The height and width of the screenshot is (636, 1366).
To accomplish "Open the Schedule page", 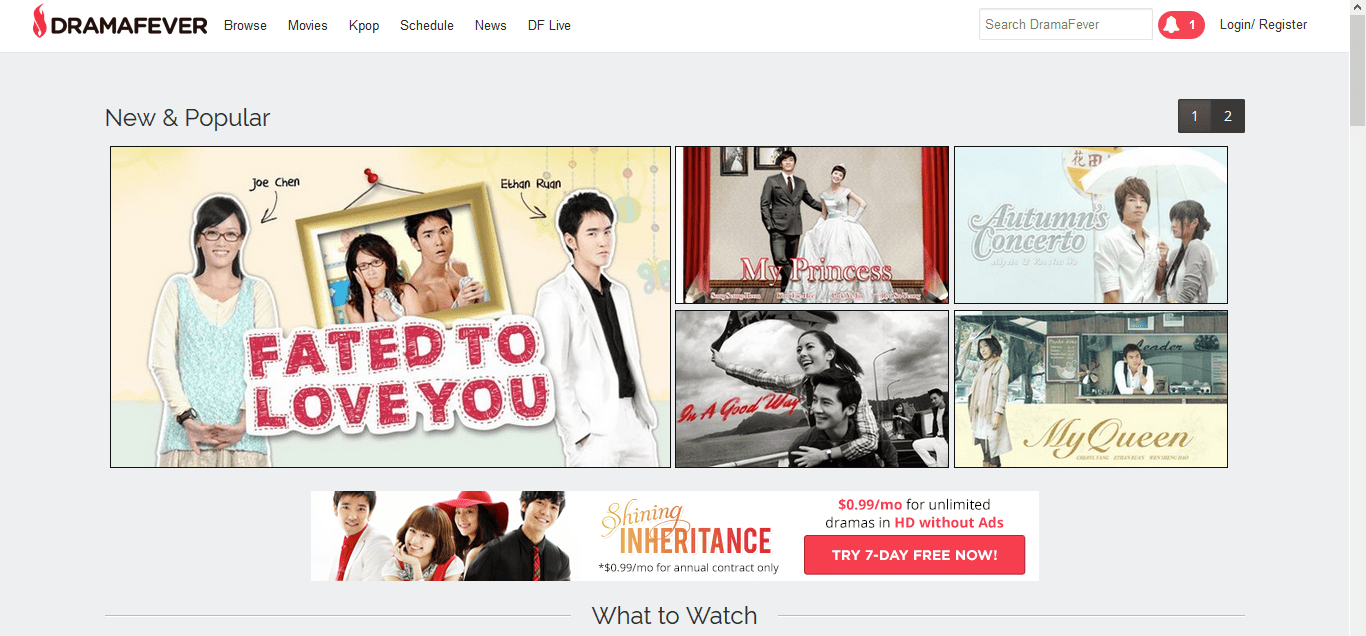I will 426,25.
